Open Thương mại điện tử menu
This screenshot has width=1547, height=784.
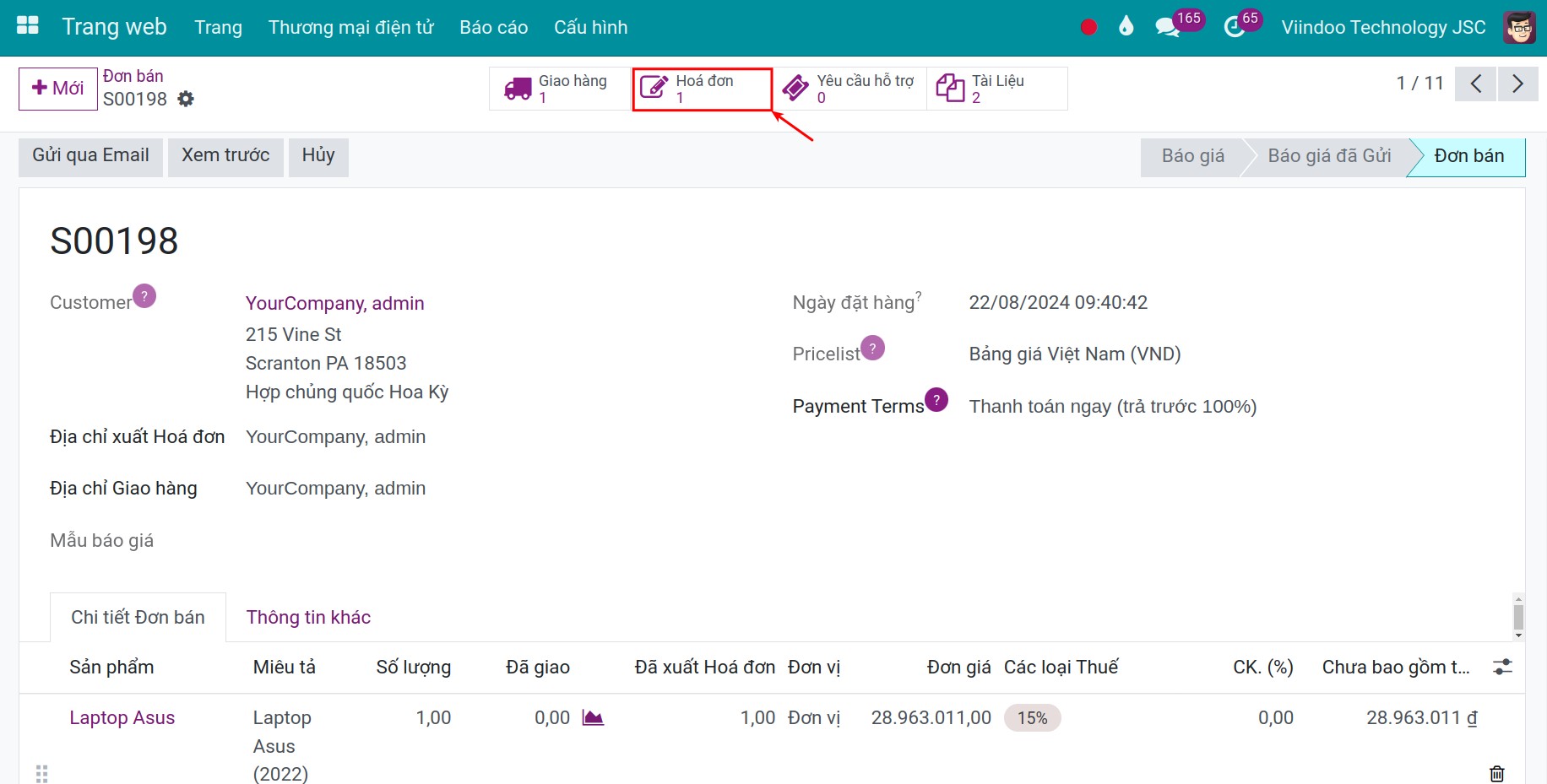point(350,27)
